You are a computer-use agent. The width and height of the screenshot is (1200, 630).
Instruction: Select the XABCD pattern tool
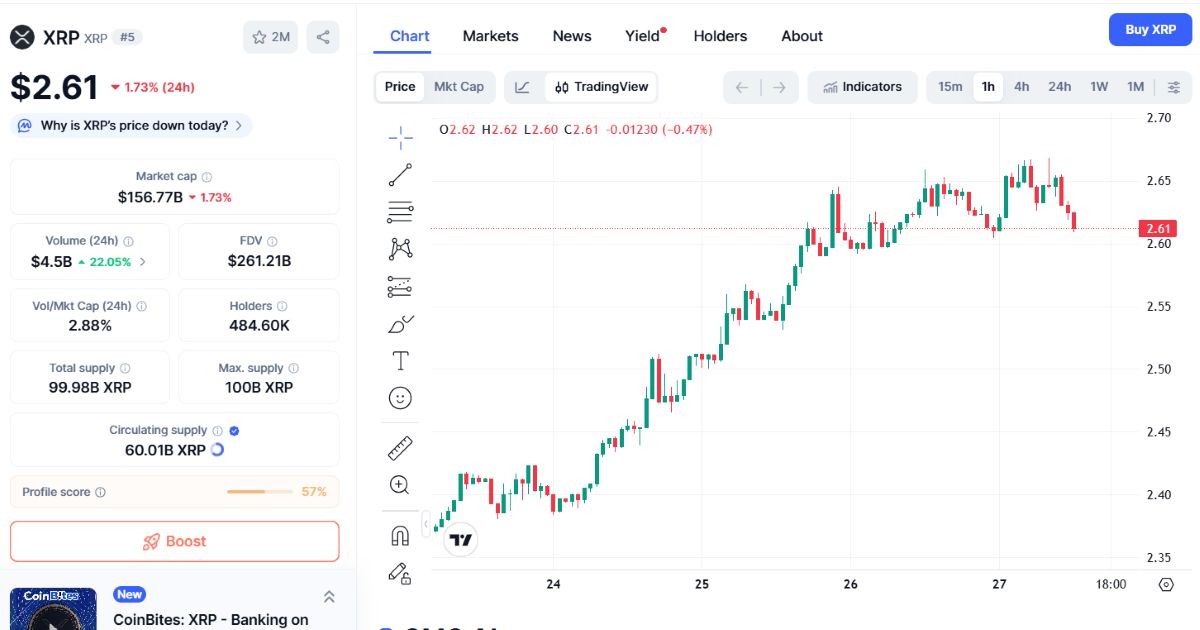tap(400, 249)
